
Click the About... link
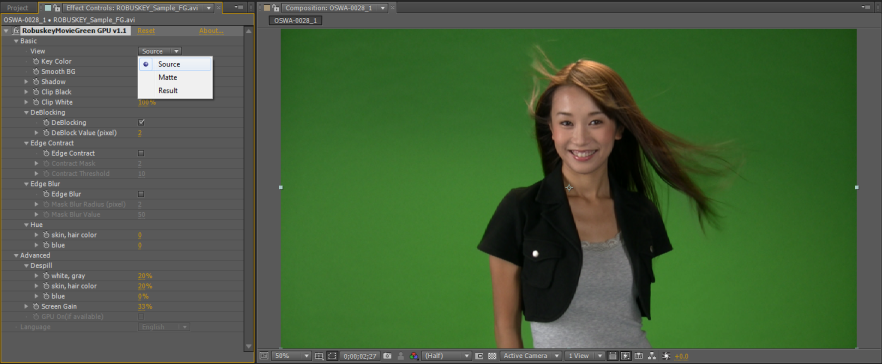tap(212, 31)
